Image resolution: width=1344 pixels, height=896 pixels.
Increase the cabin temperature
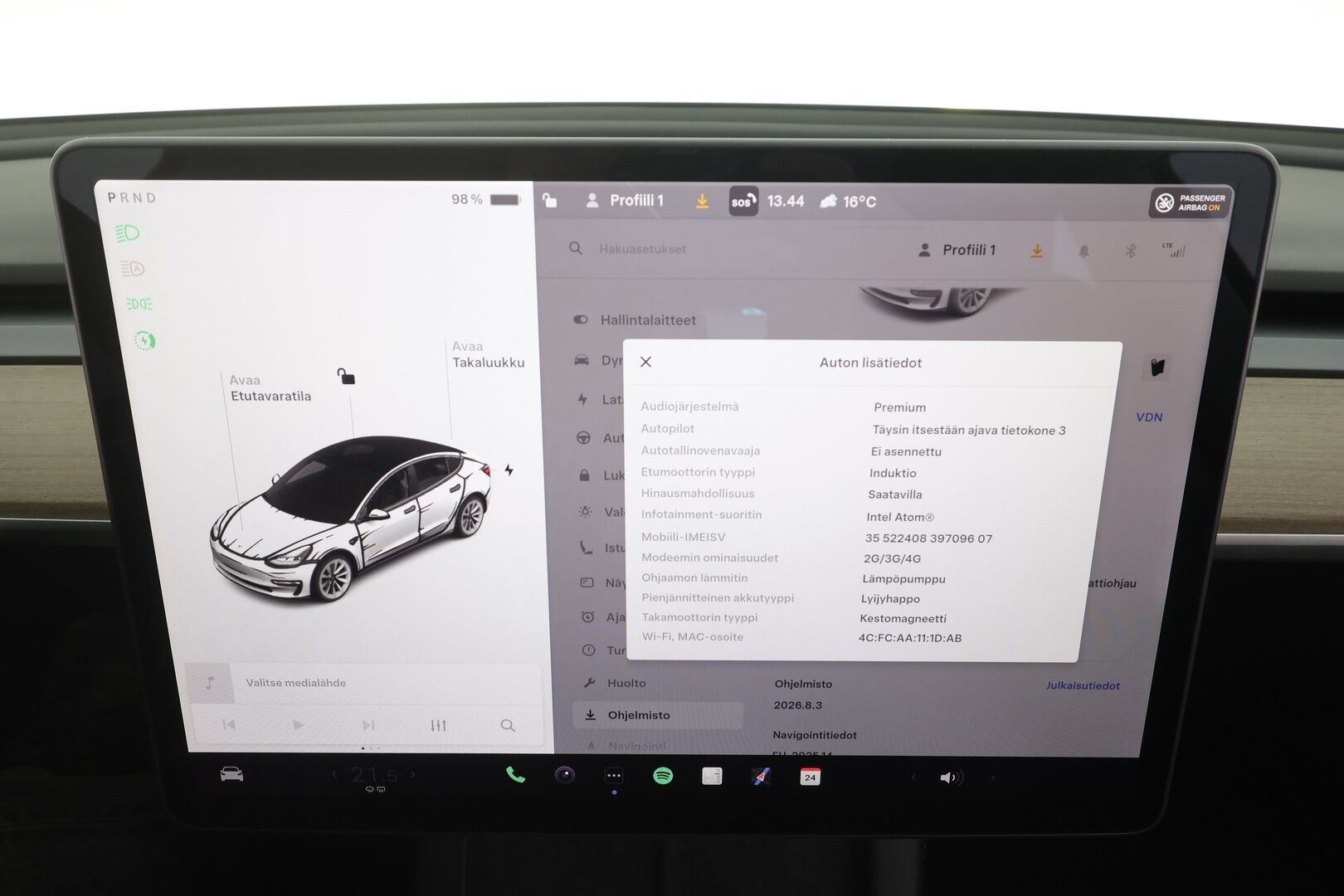pyautogui.click(x=413, y=775)
